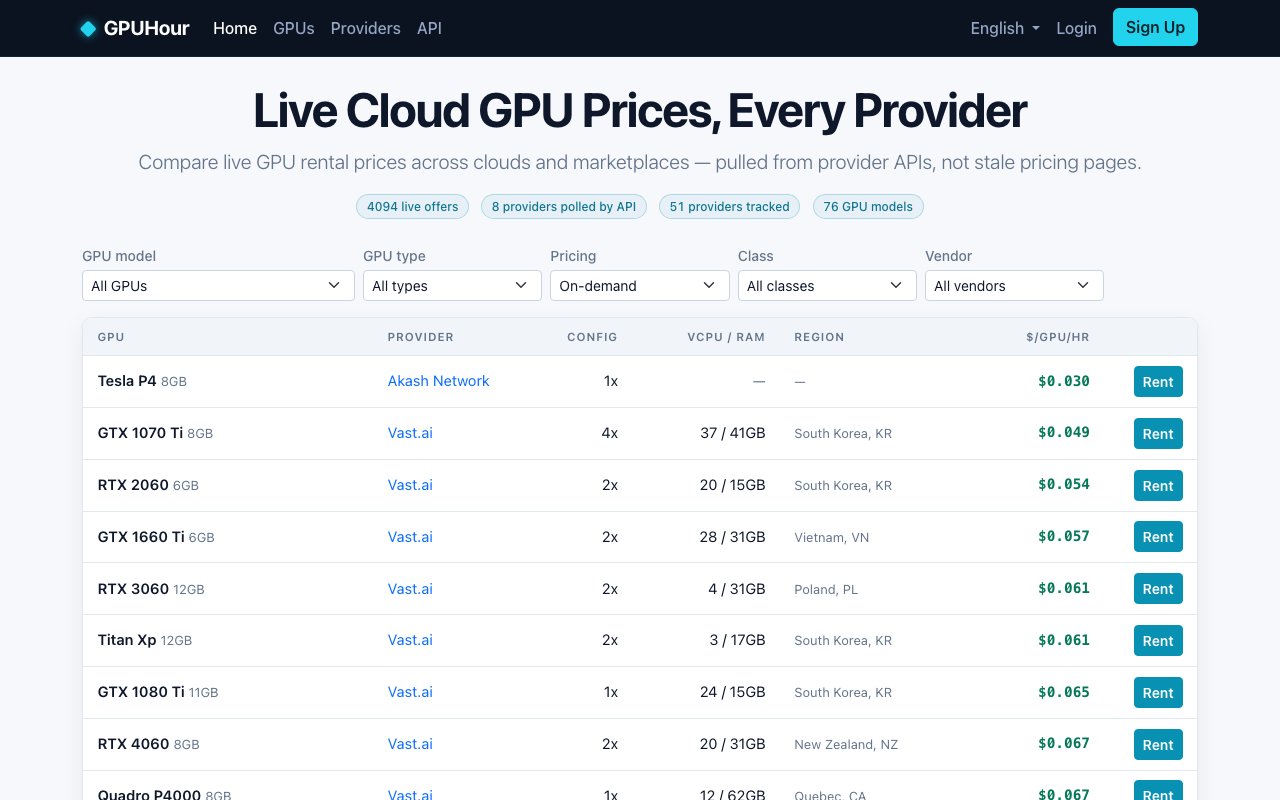
Task: Click the New Zealand, NZ region cell
Action: click(846, 745)
